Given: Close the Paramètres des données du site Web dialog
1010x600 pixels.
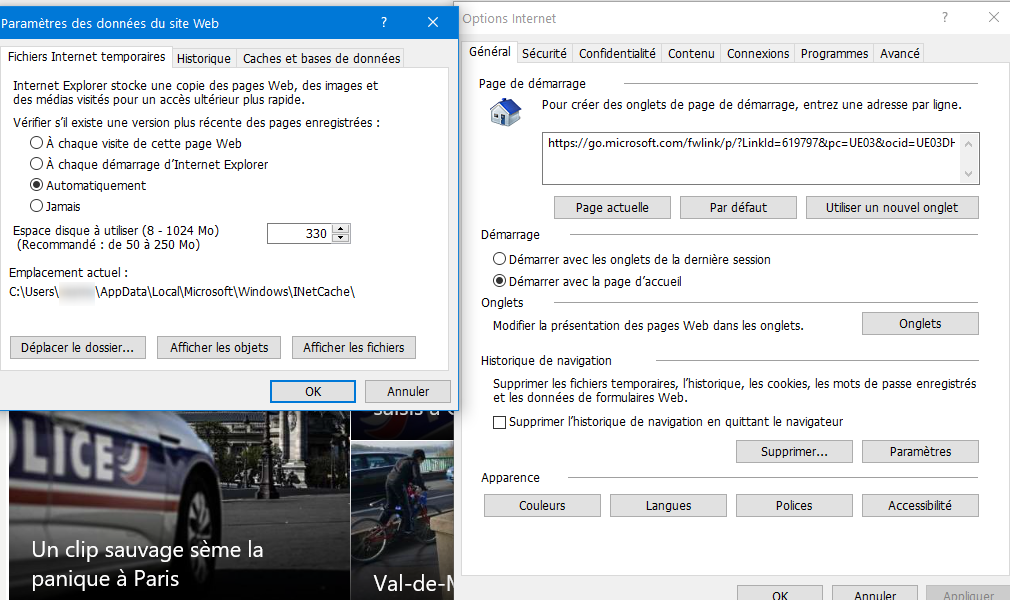Looking at the screenshot, I should click(x=433, y=22).
